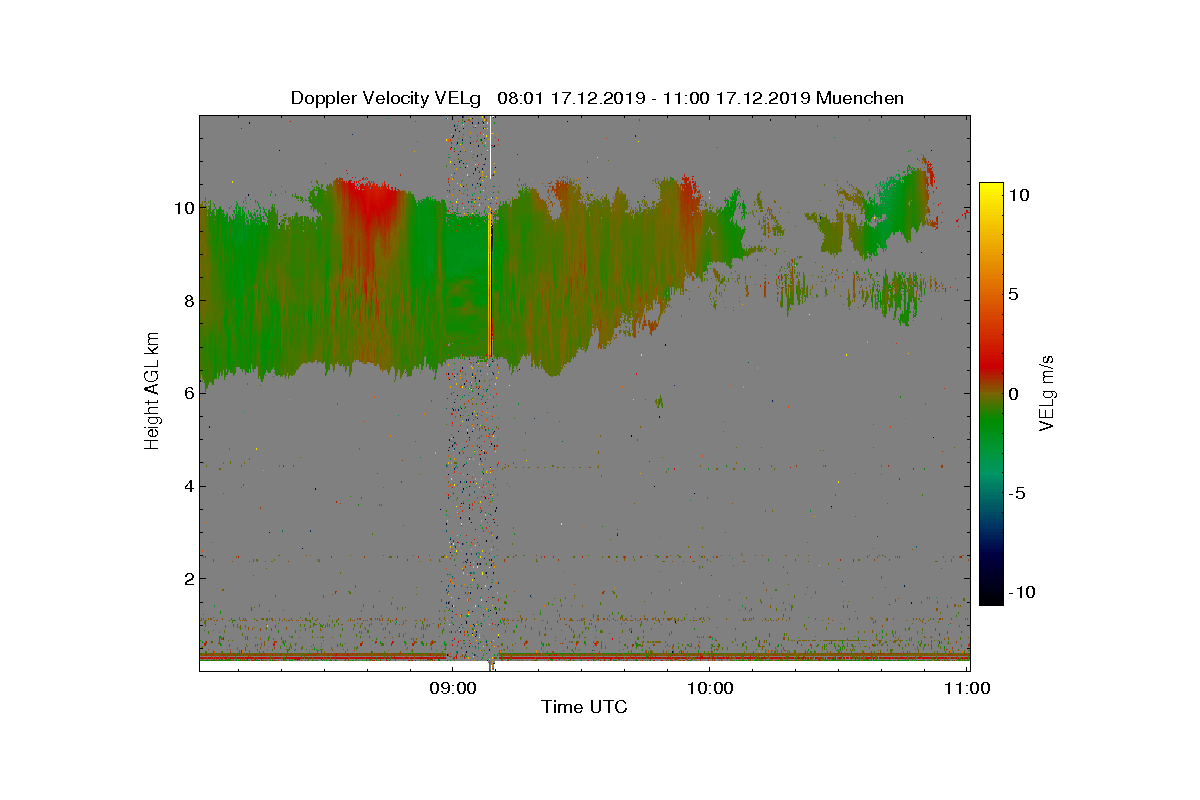This screenshot has width=1200, height=800.
Task: Click the height axis tick label '6'
Action: [187, 393]
